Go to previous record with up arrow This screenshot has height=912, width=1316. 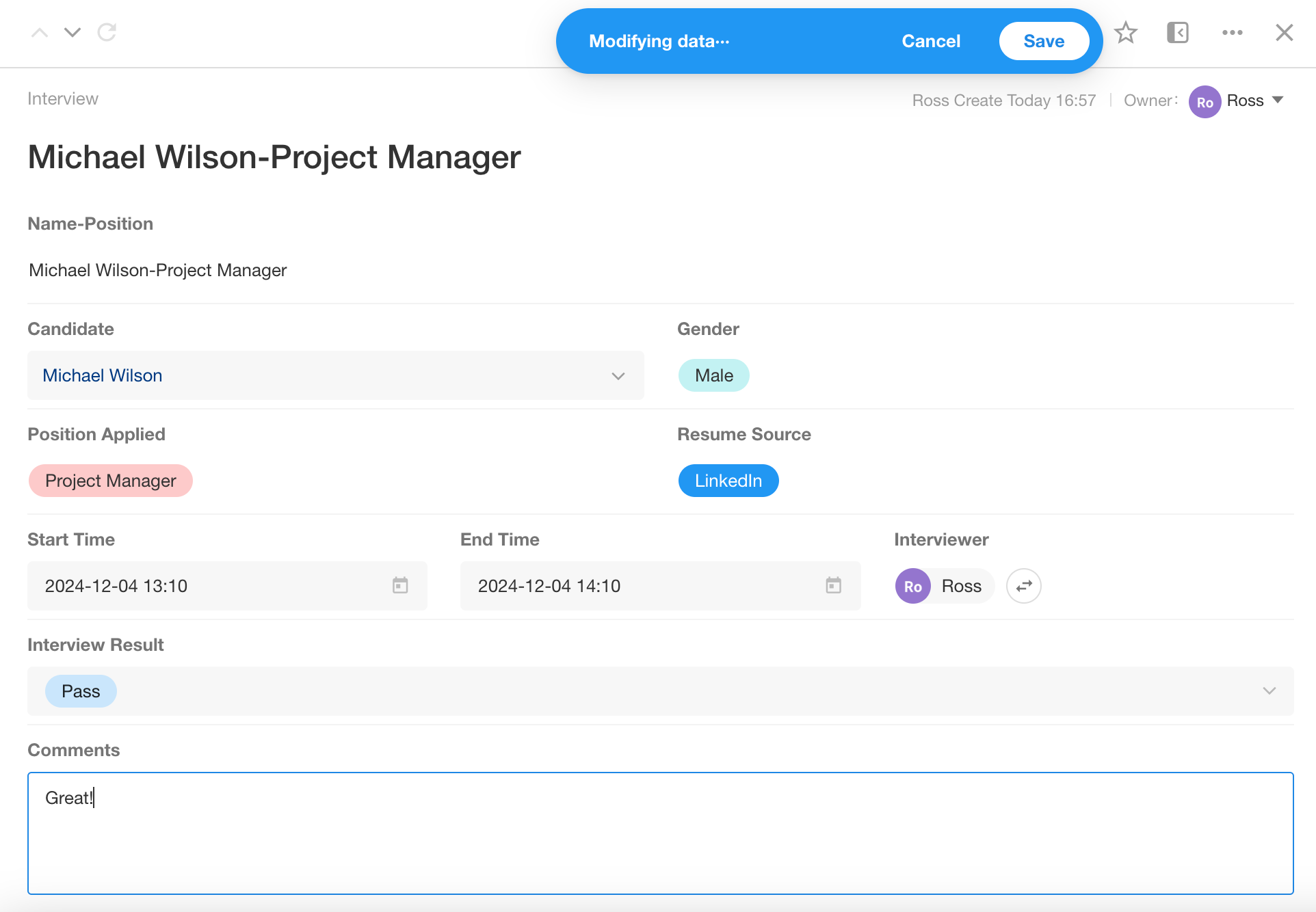pyautogui.click(x=40, y=32)
